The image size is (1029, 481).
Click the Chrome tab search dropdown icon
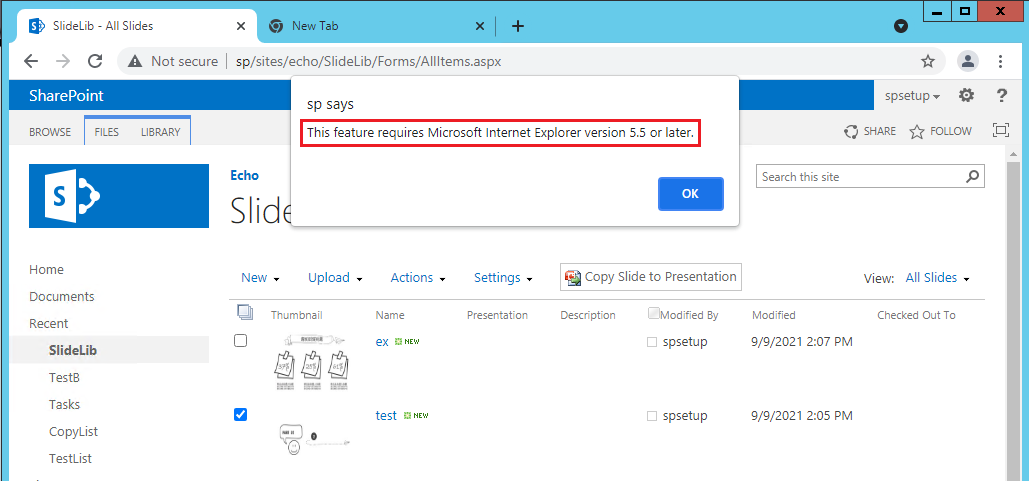click(901, 26)
